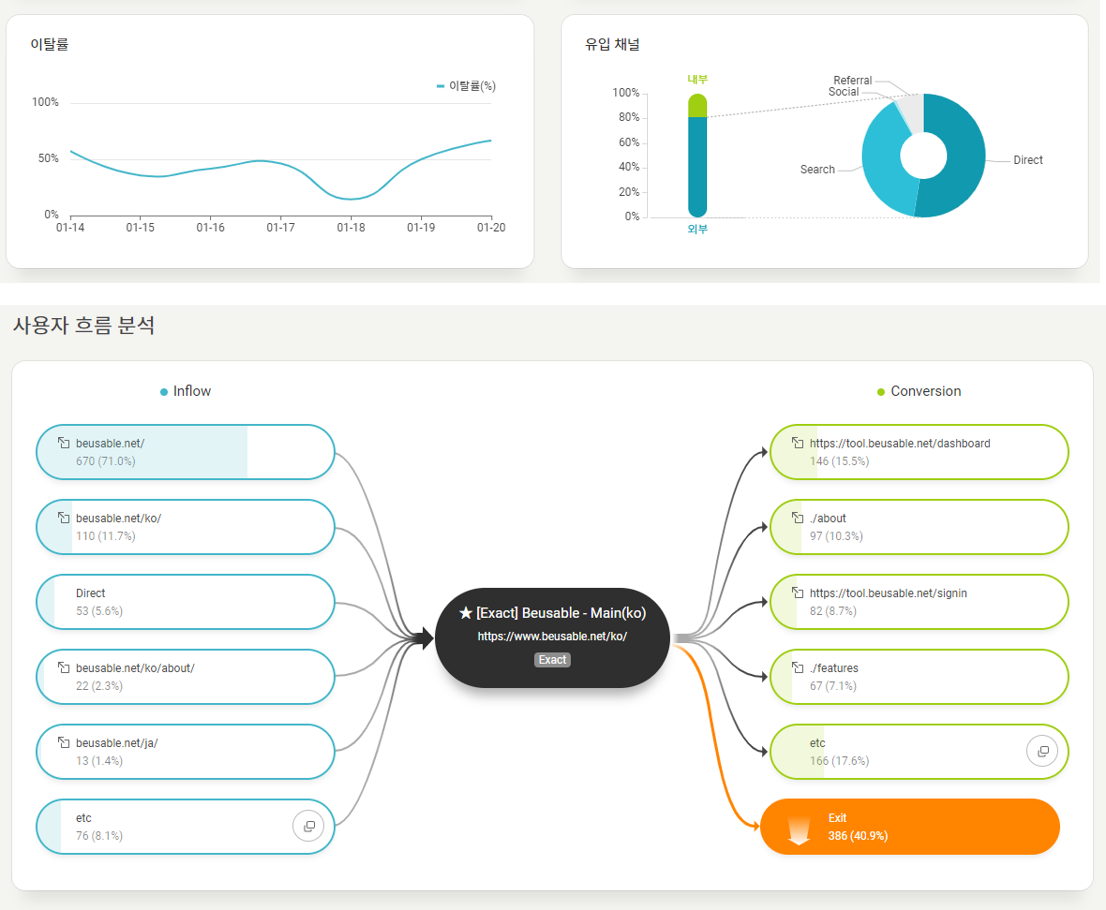Click the star icon in the center page node

coord(466,612)
